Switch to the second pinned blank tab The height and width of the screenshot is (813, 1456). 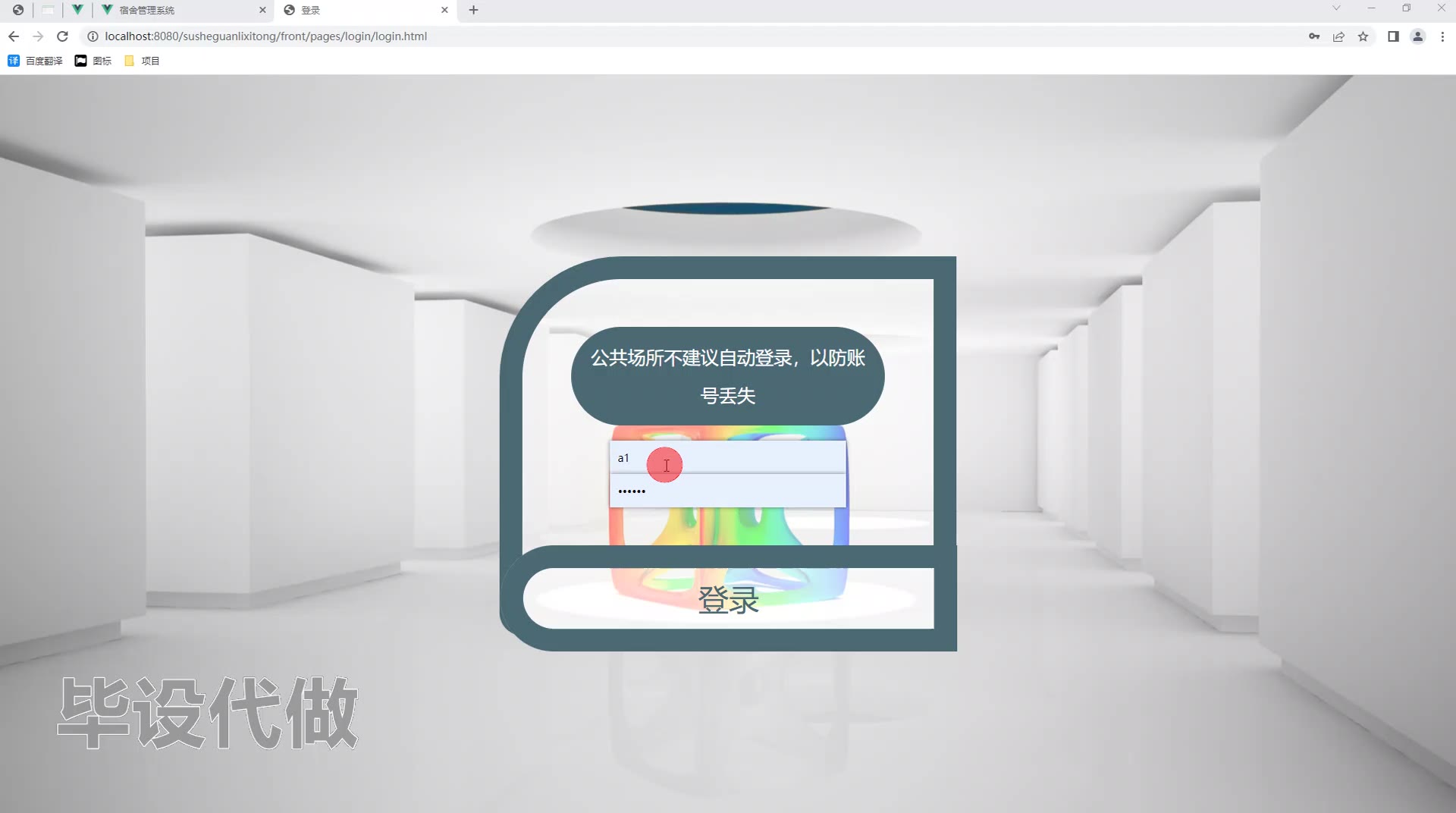coord(48,10)
